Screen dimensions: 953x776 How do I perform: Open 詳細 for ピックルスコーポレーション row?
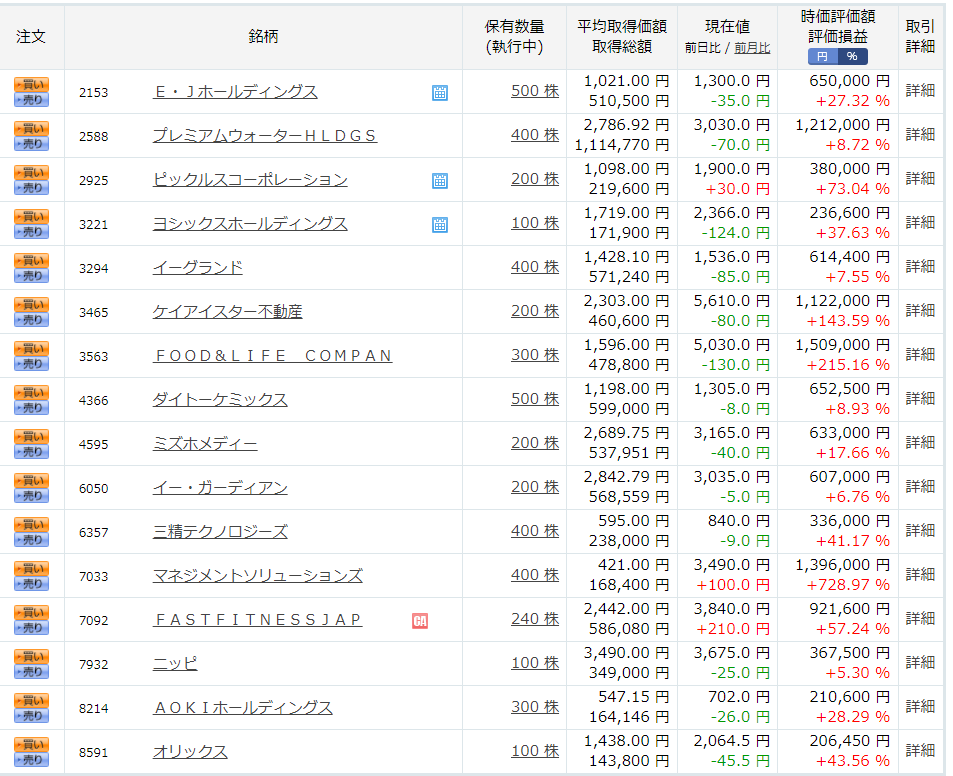coord(920,179)
